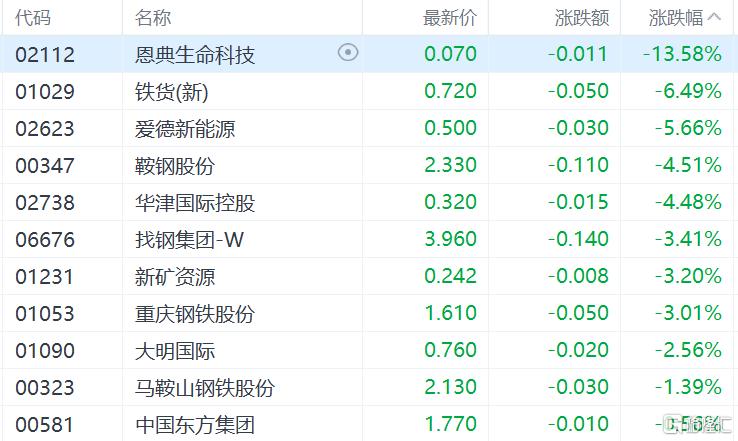This screenshot has width=738, height=441.
Task: Select stock code 00323
Action: [45, 388]
